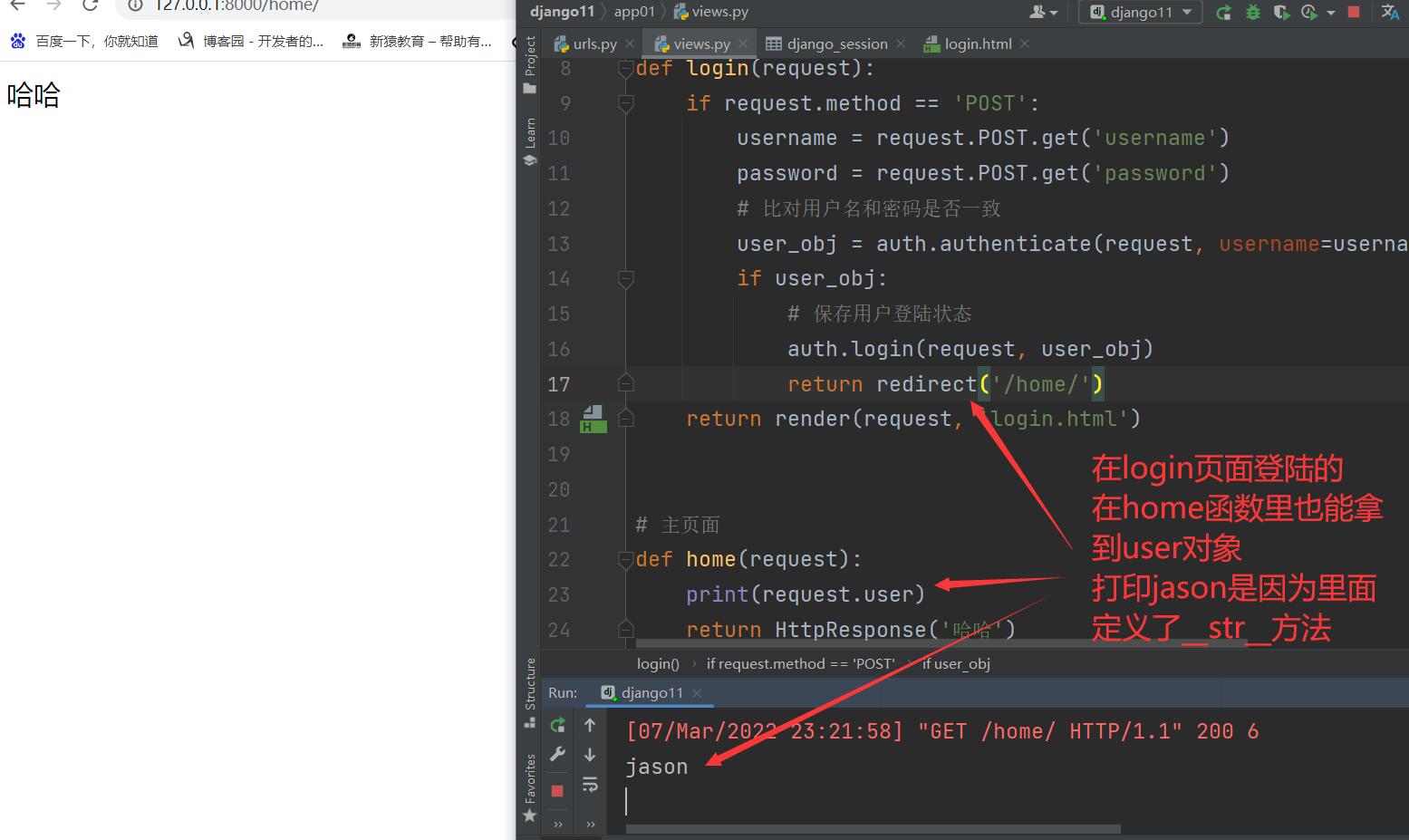Click 'if user_obj' breadcrumb item

(956, 663)
